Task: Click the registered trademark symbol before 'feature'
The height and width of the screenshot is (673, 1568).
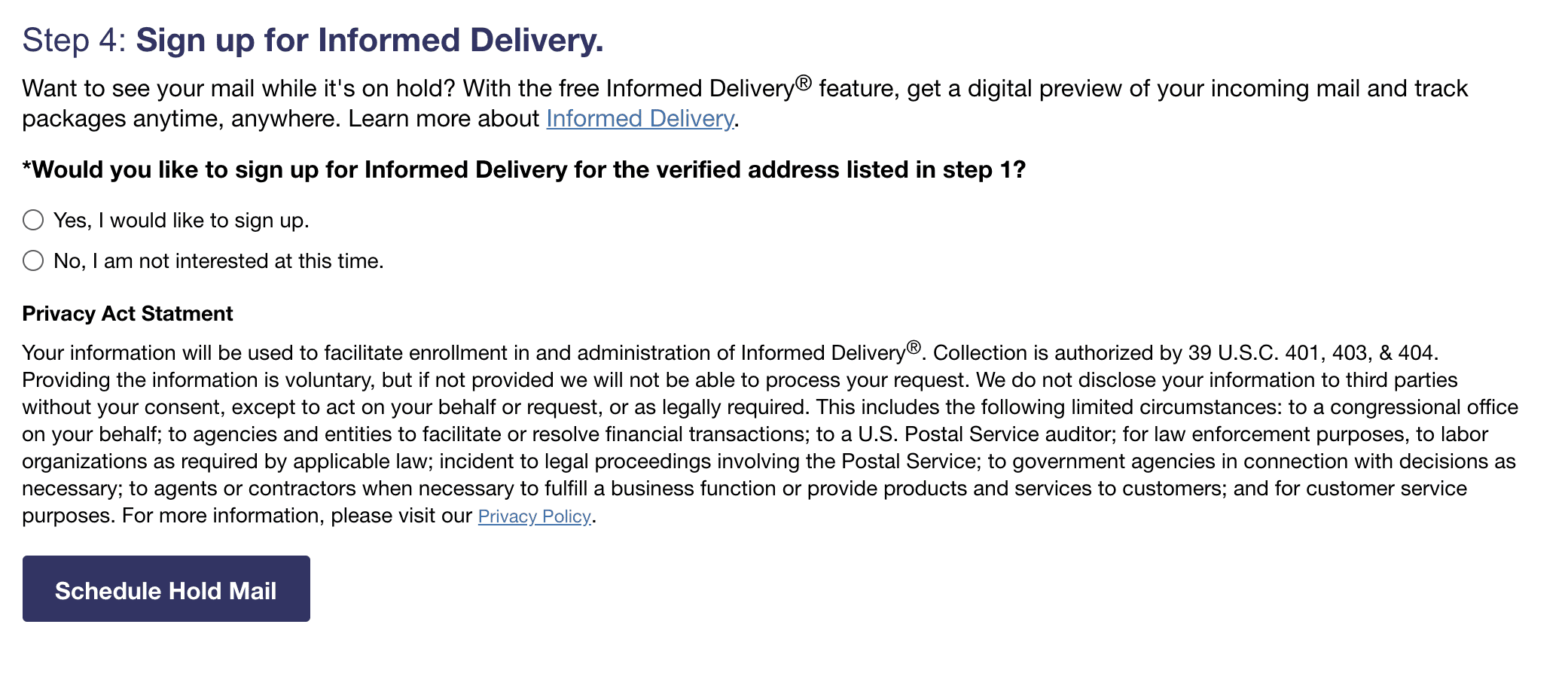Action: 804,82
